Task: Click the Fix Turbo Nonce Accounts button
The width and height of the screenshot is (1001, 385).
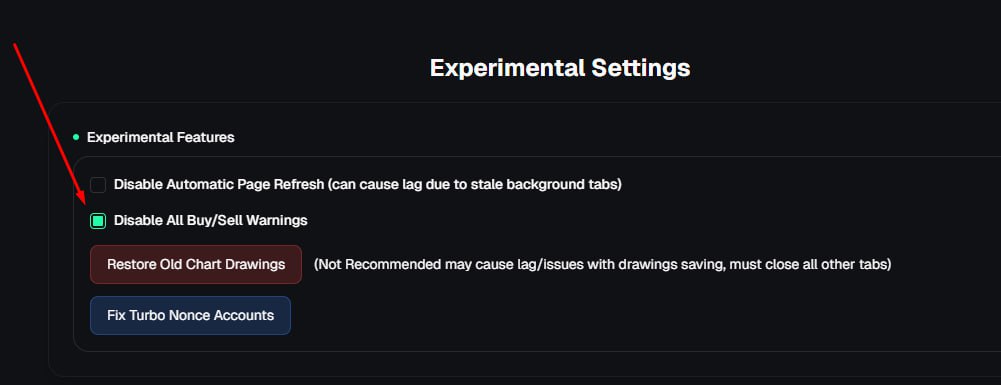Action: (190, 315)
